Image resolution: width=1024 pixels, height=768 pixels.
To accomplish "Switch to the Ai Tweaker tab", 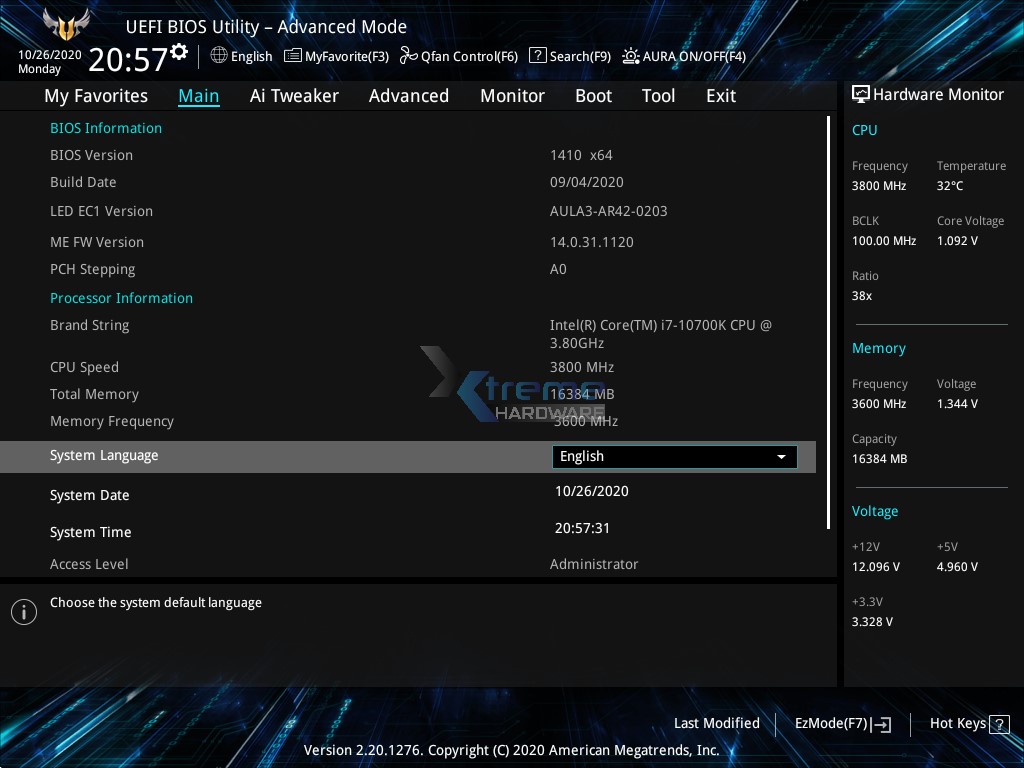I will point(294,95).
